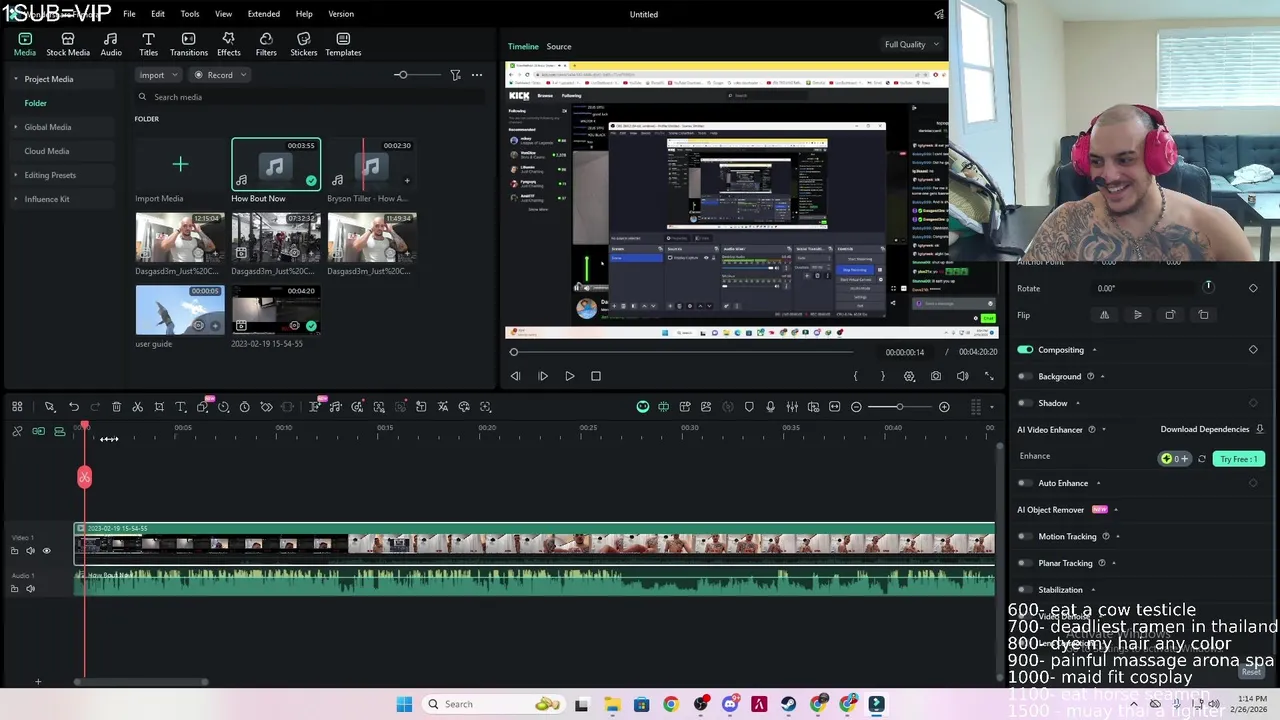Toggle timeline auto ripple icon
The width and height of the screenshot is (1280, 720).
(38, 431)
